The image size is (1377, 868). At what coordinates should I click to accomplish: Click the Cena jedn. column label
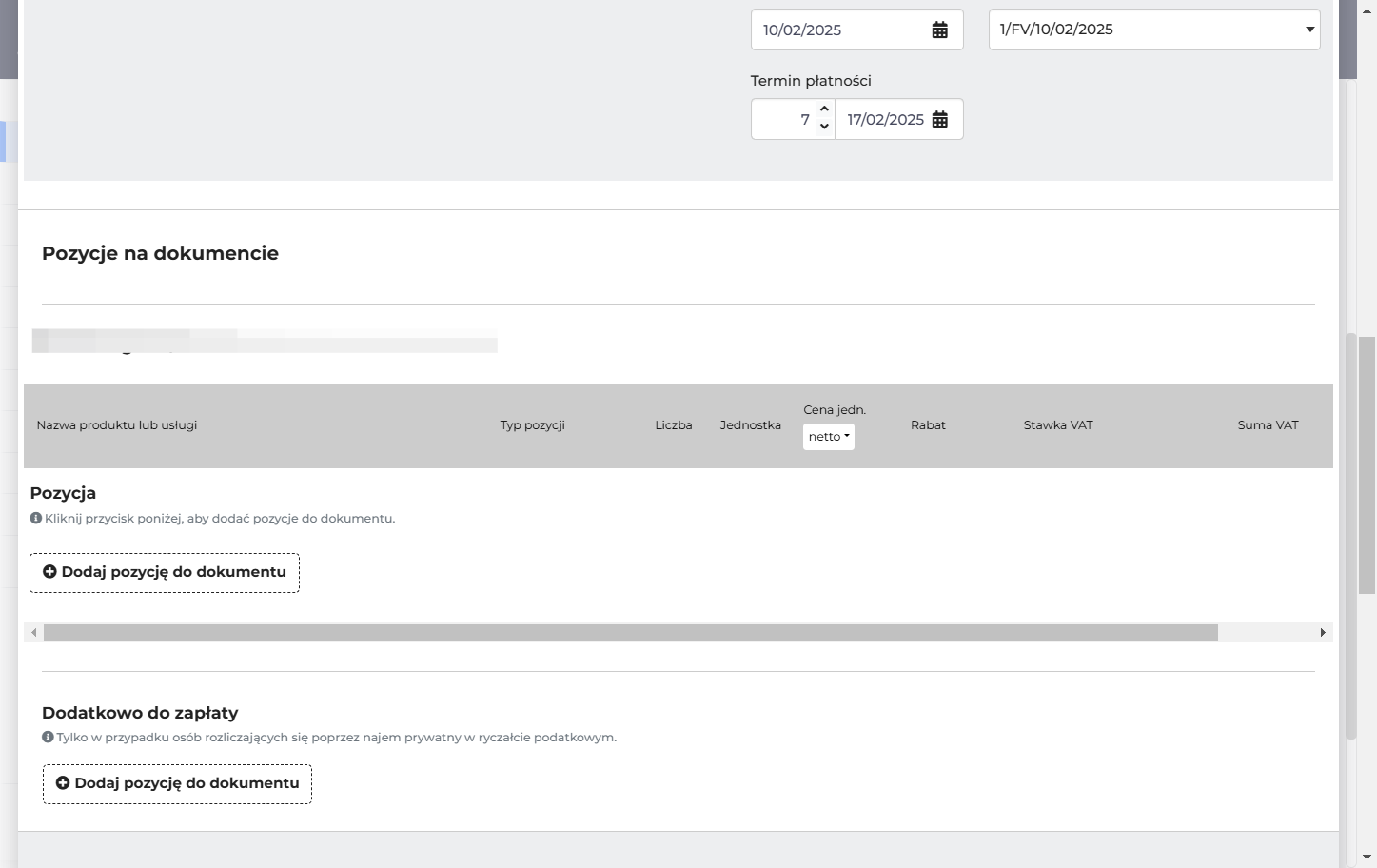[835, 410]
